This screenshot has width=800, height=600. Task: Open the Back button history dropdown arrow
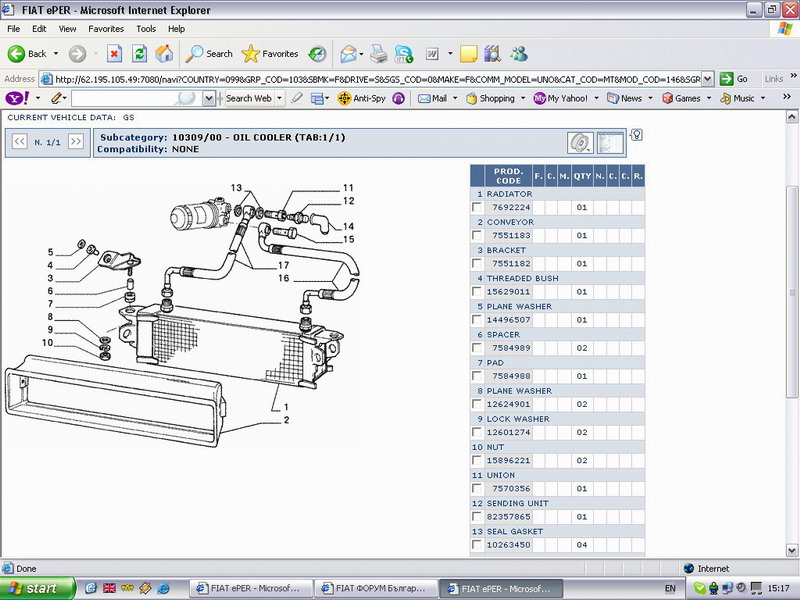click(55, 54)
